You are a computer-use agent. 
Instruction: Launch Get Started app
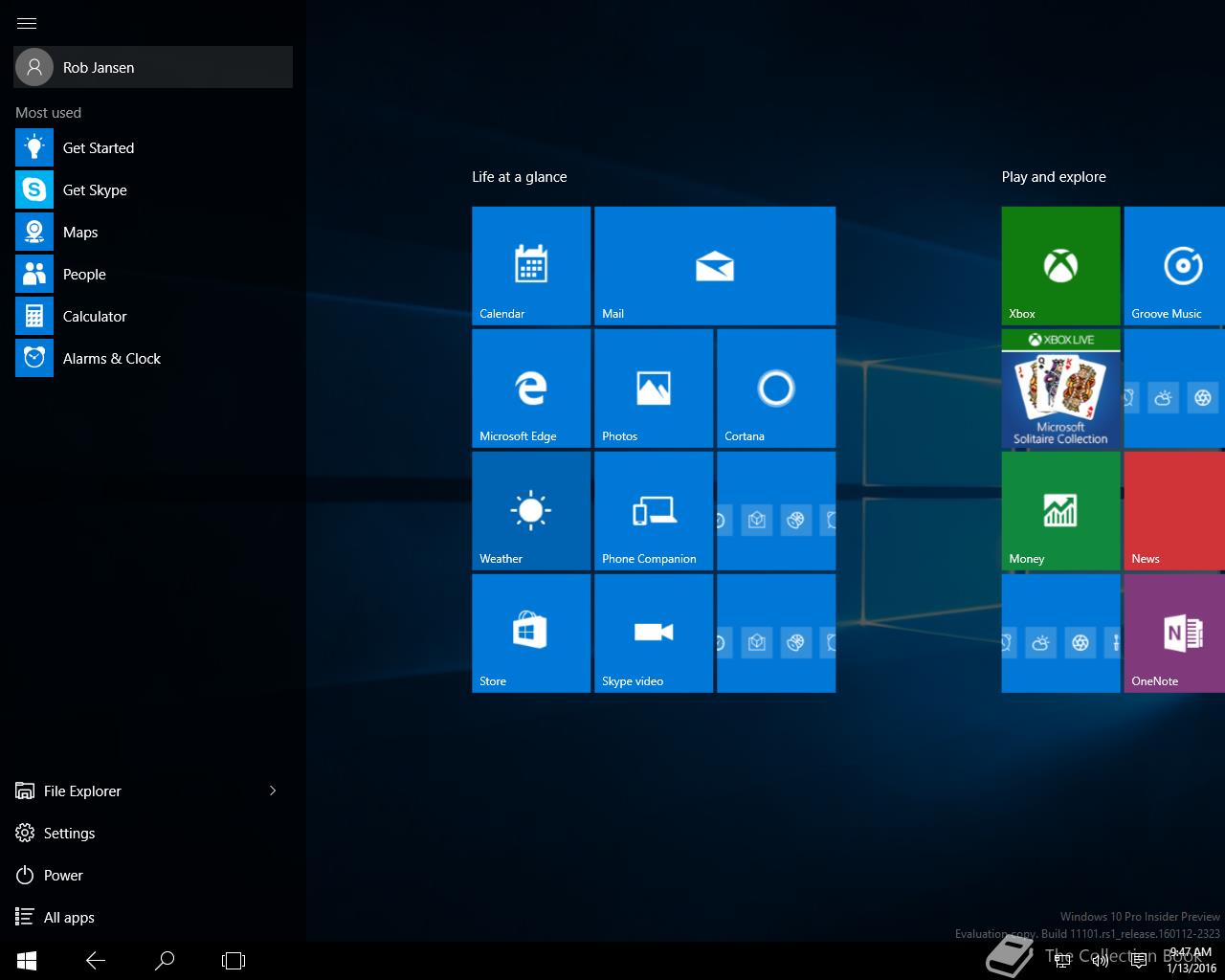(153, 147)
